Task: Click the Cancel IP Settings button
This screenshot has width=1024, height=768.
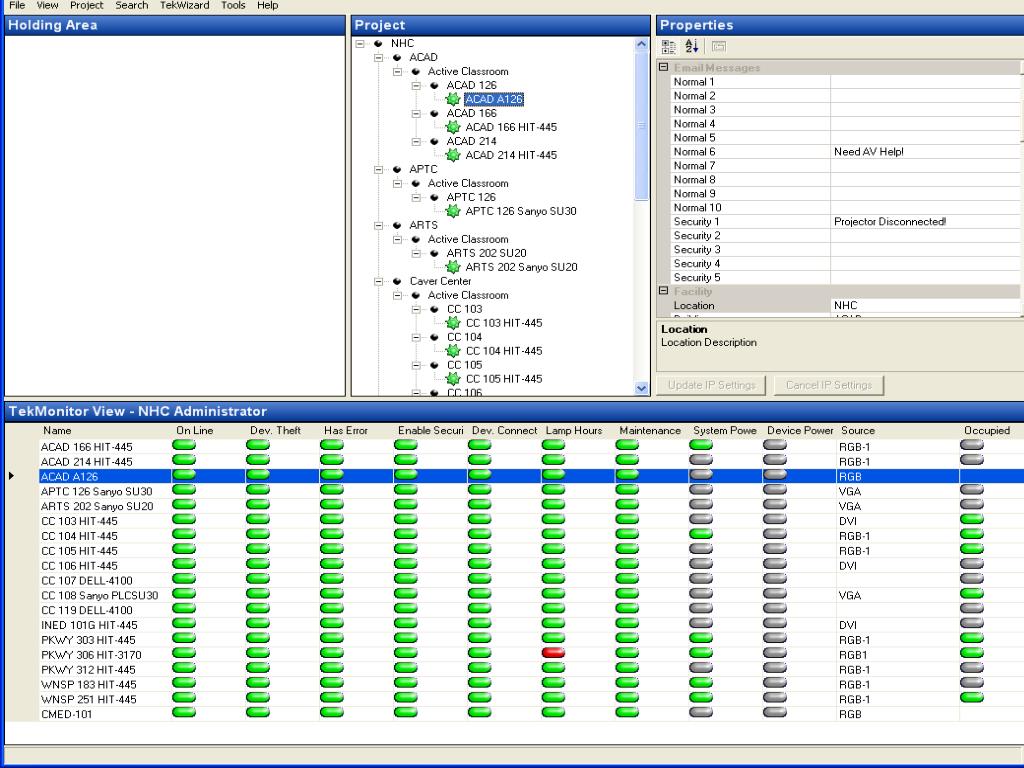Action: tap(829, 385)
